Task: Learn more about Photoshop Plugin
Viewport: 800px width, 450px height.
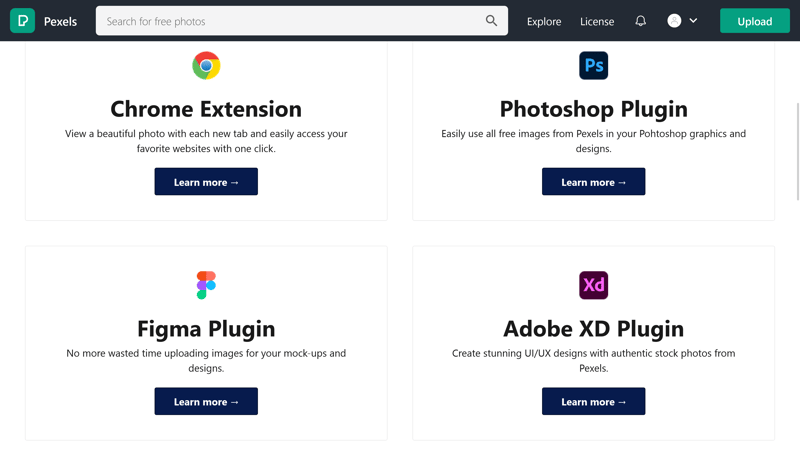Action: (593, 182)
